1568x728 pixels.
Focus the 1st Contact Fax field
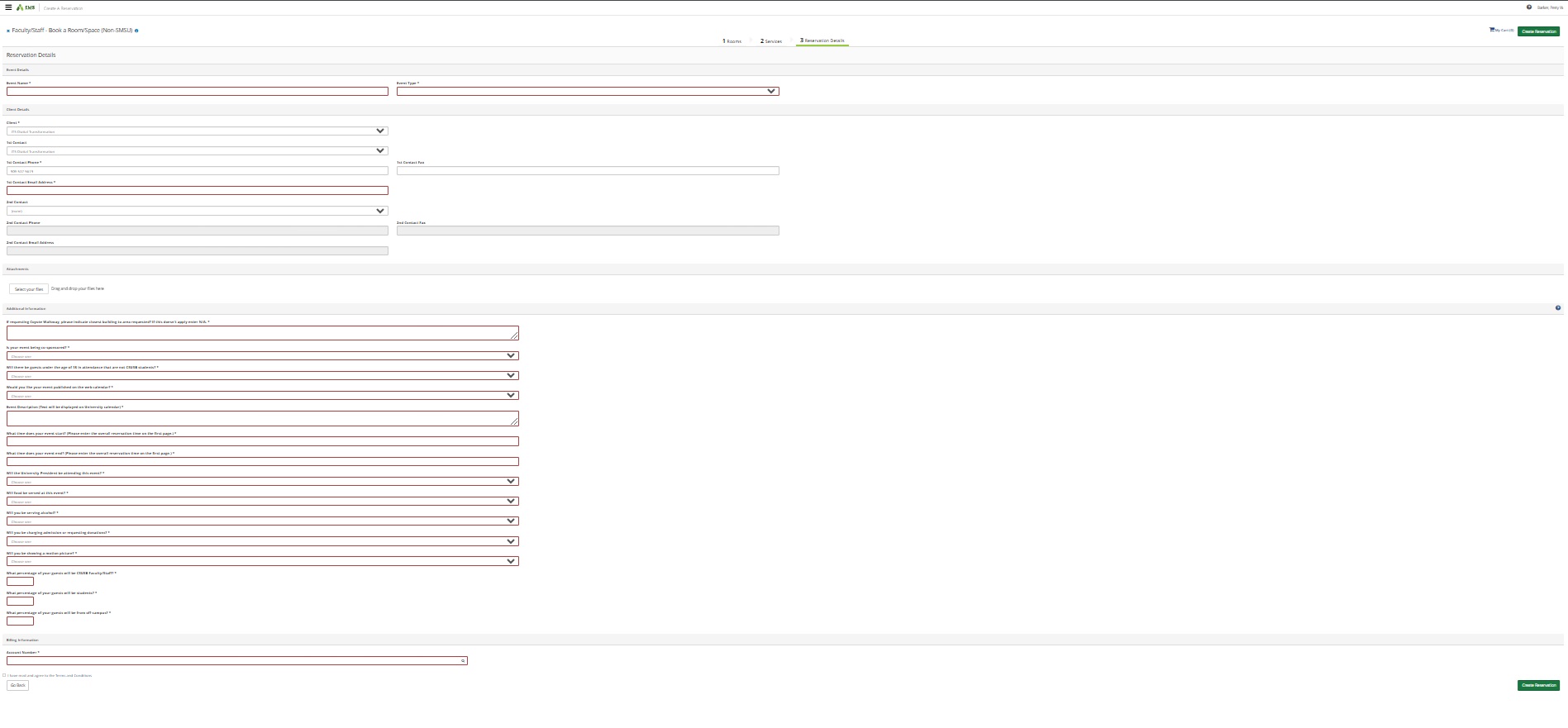(x=588, y=171)
